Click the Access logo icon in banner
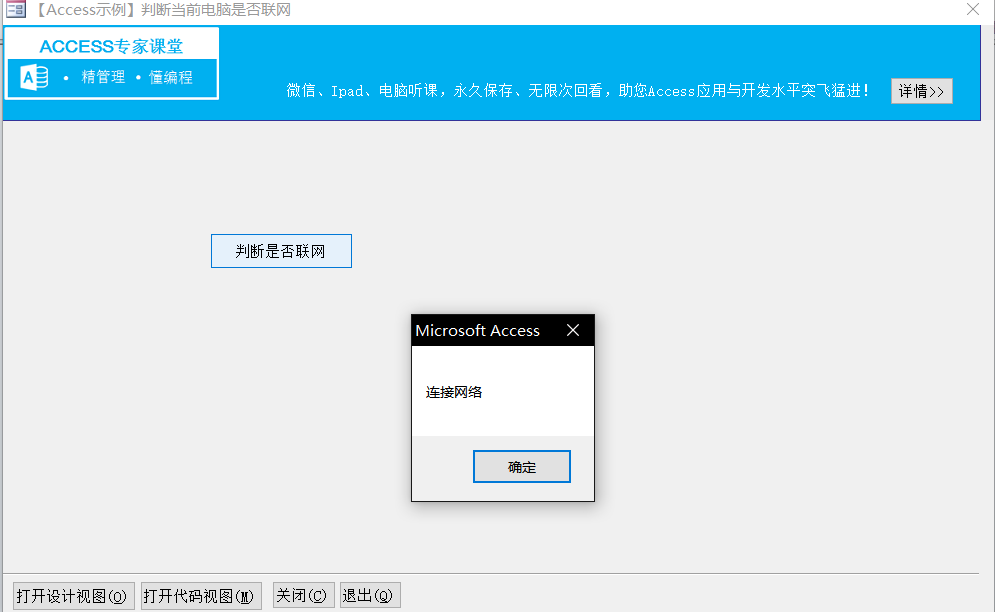 [x=34, y=77]
